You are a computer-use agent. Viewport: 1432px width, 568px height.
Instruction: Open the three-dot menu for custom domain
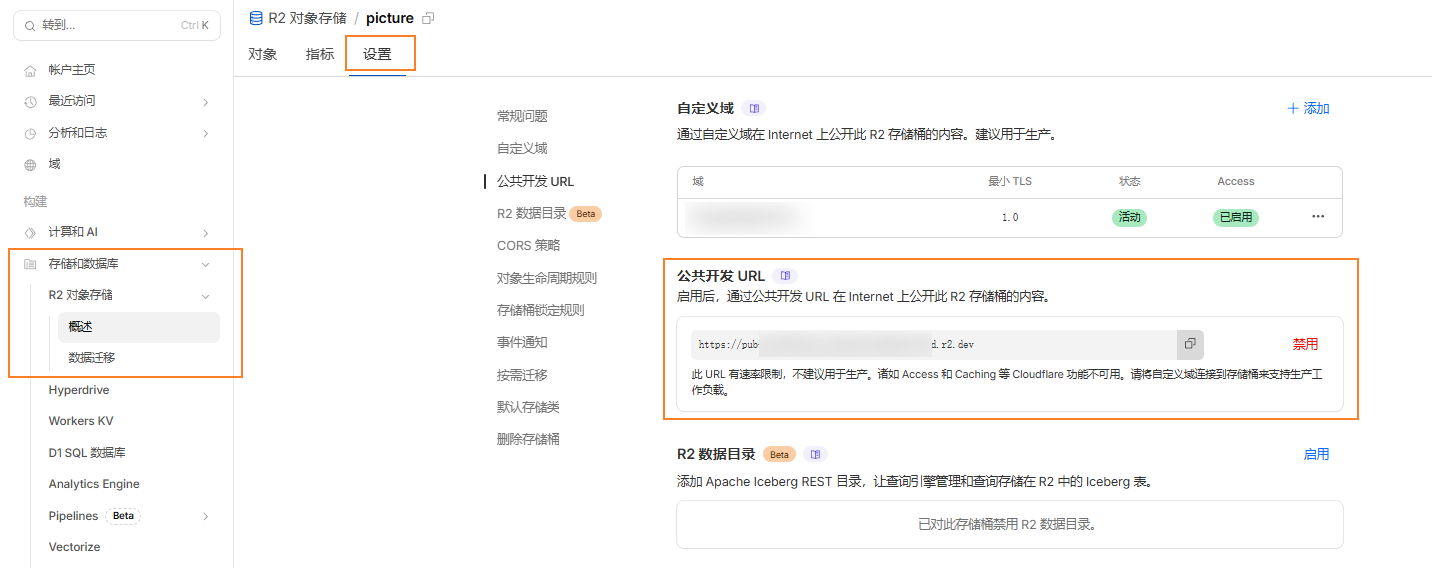point(1318,217)
